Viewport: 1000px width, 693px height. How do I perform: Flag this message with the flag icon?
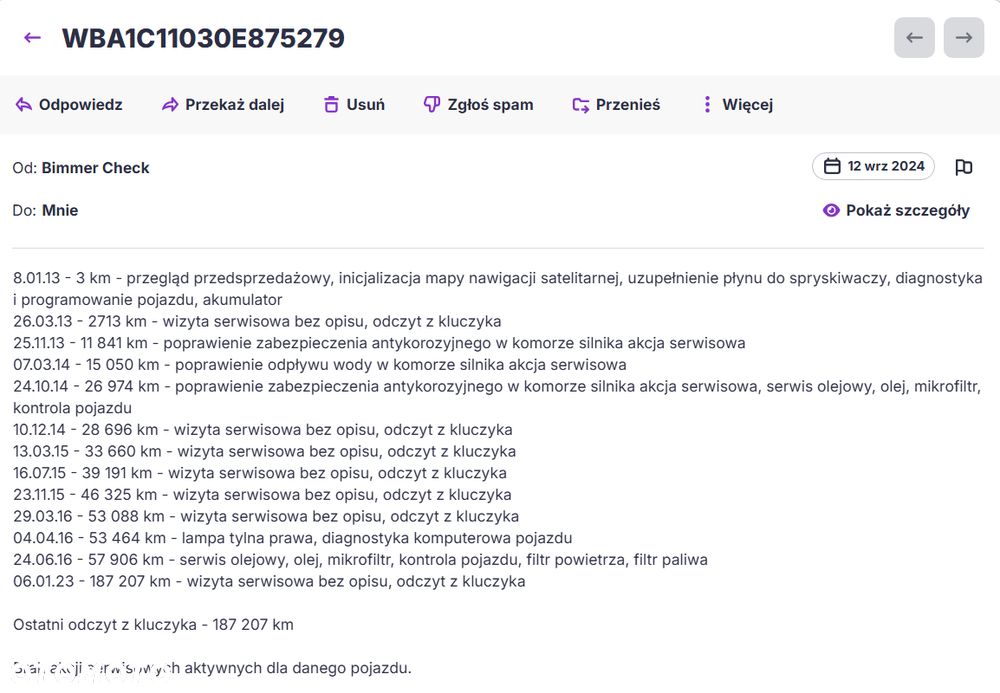[x=964, y=167]
